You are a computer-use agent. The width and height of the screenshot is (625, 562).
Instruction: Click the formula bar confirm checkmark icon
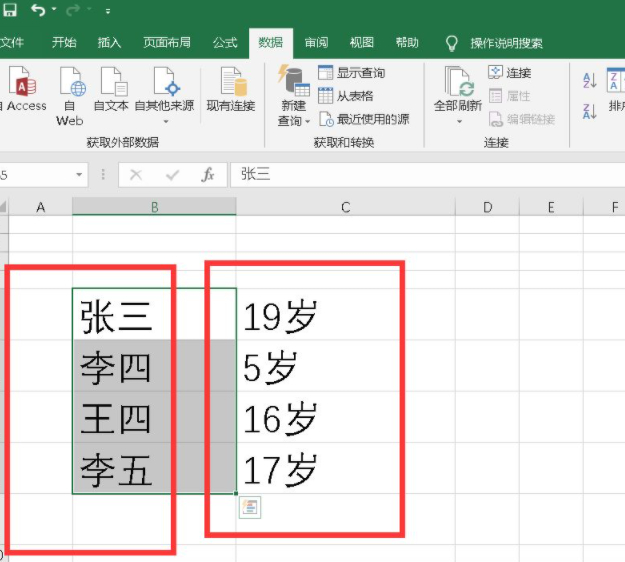click(x=172, y=175)
